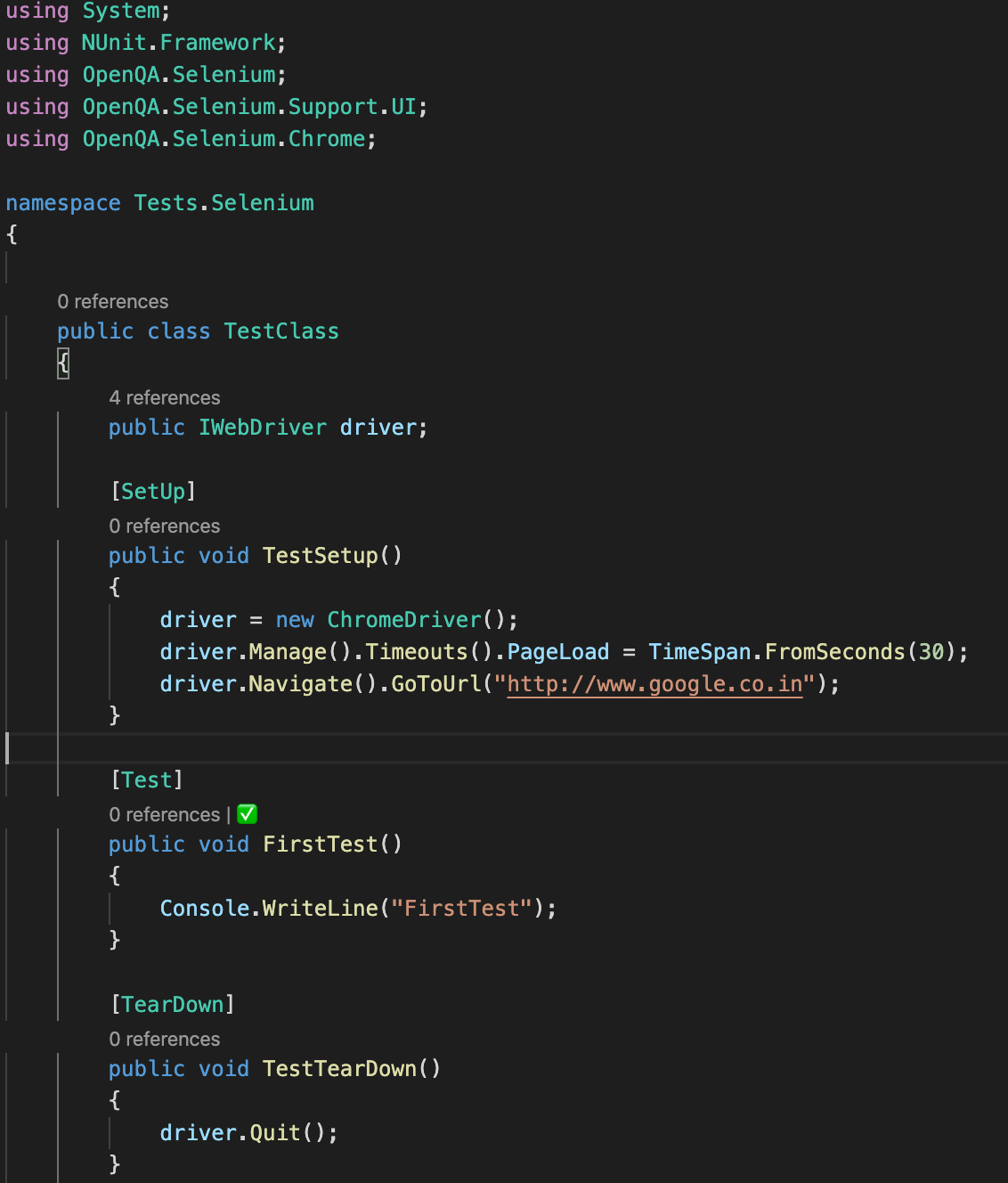Click the namespace name Tests.Selenium
The width and height of the screenshot is (1008, 1183).
[224, 202]
